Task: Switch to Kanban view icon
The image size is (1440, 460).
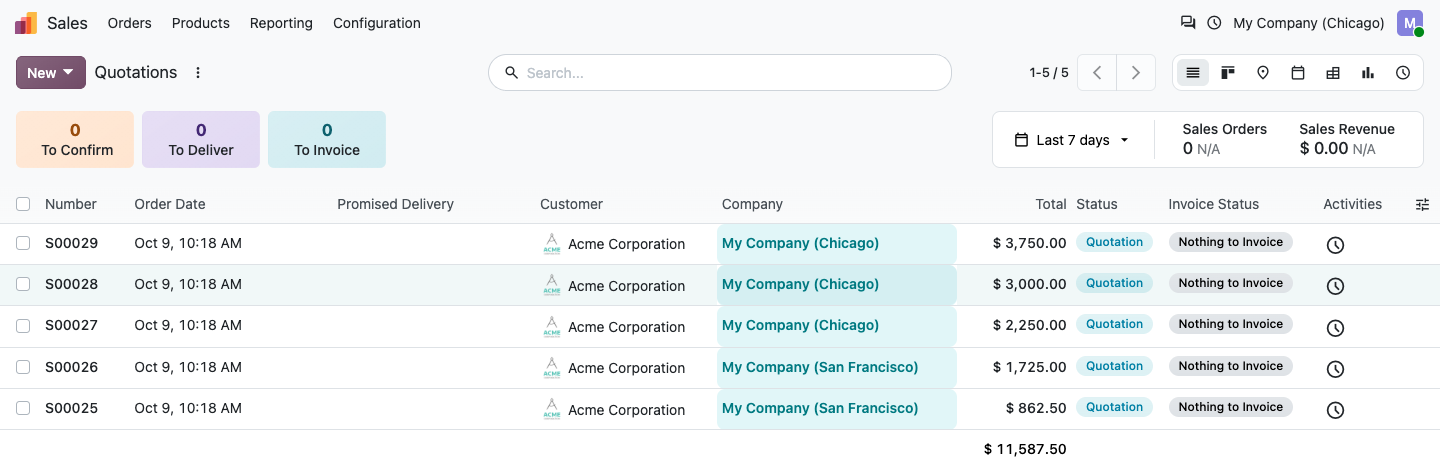Action: click(1228, 73)
